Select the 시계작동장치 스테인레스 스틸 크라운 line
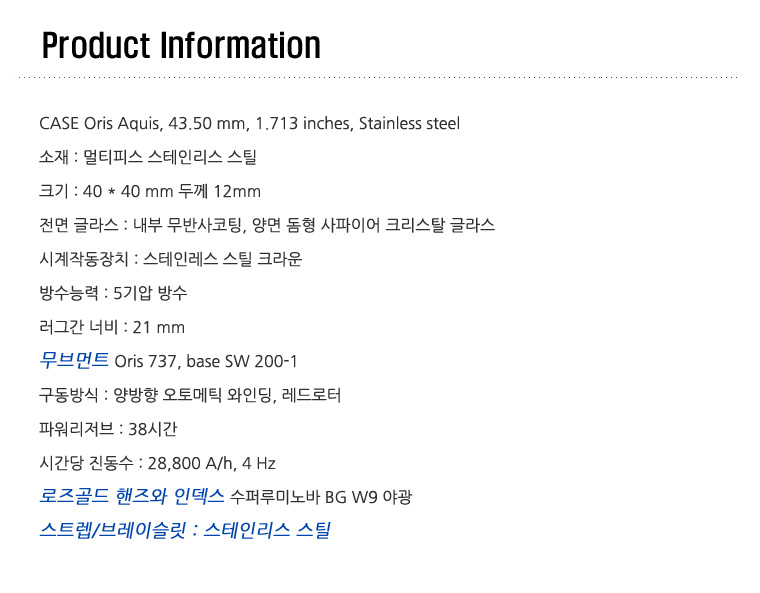 click(x=170, y=259)
